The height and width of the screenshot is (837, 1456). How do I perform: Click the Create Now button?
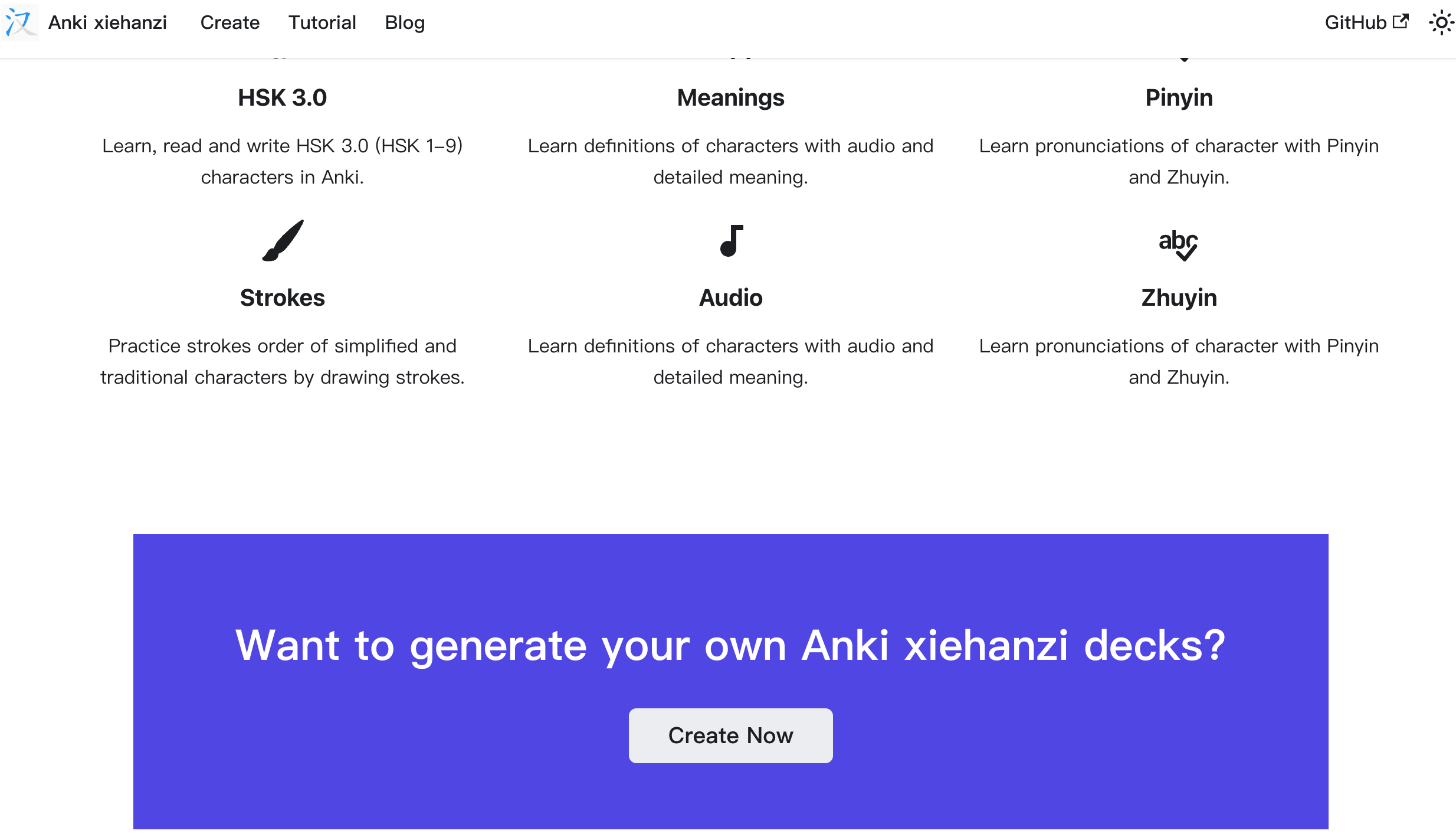click(x=731, y=735)
